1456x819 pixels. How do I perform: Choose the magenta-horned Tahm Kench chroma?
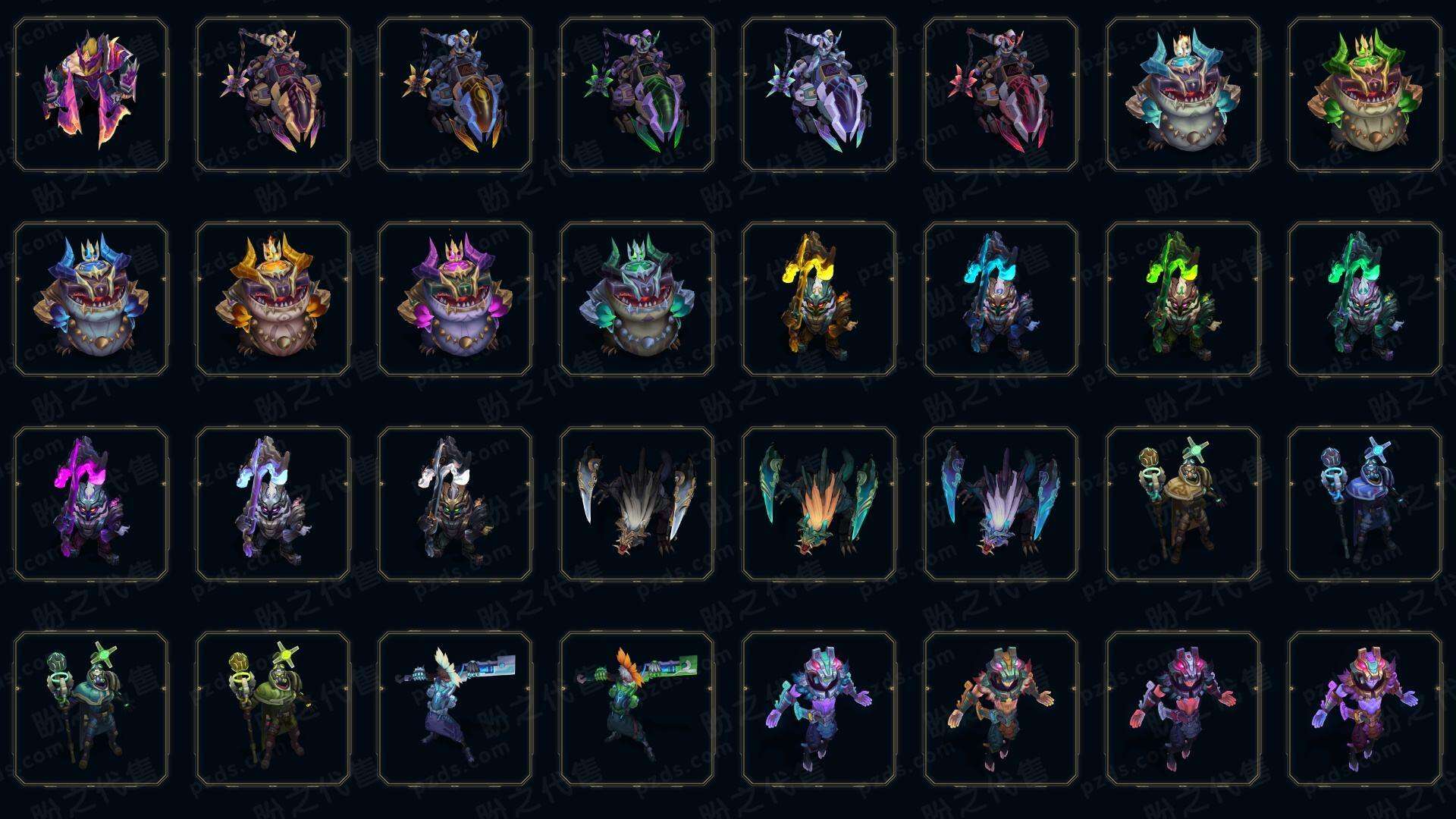click(x=455, y=299)
